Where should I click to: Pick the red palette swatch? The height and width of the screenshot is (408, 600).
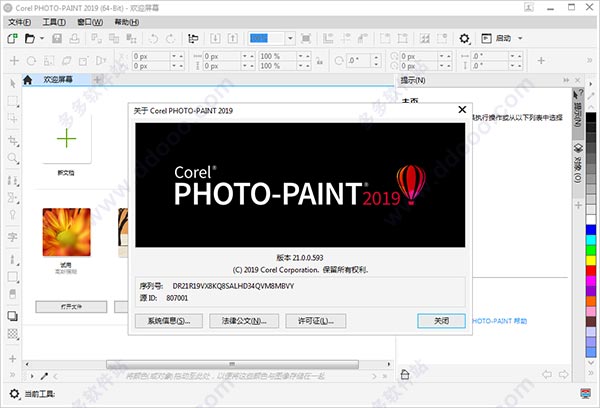tap(591, 271)
